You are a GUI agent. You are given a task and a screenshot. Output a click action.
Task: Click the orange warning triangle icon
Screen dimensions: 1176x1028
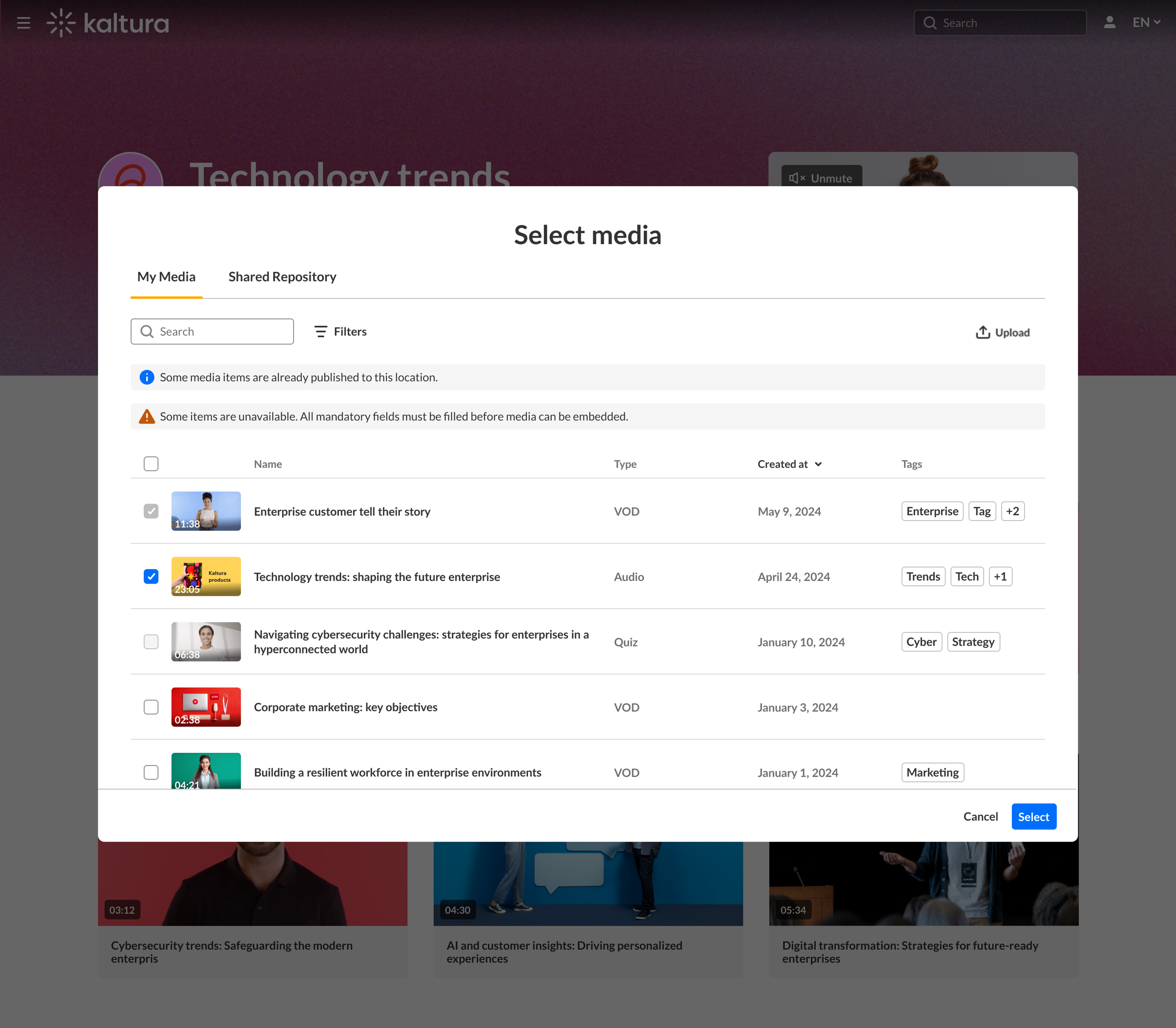click(147, 416)
